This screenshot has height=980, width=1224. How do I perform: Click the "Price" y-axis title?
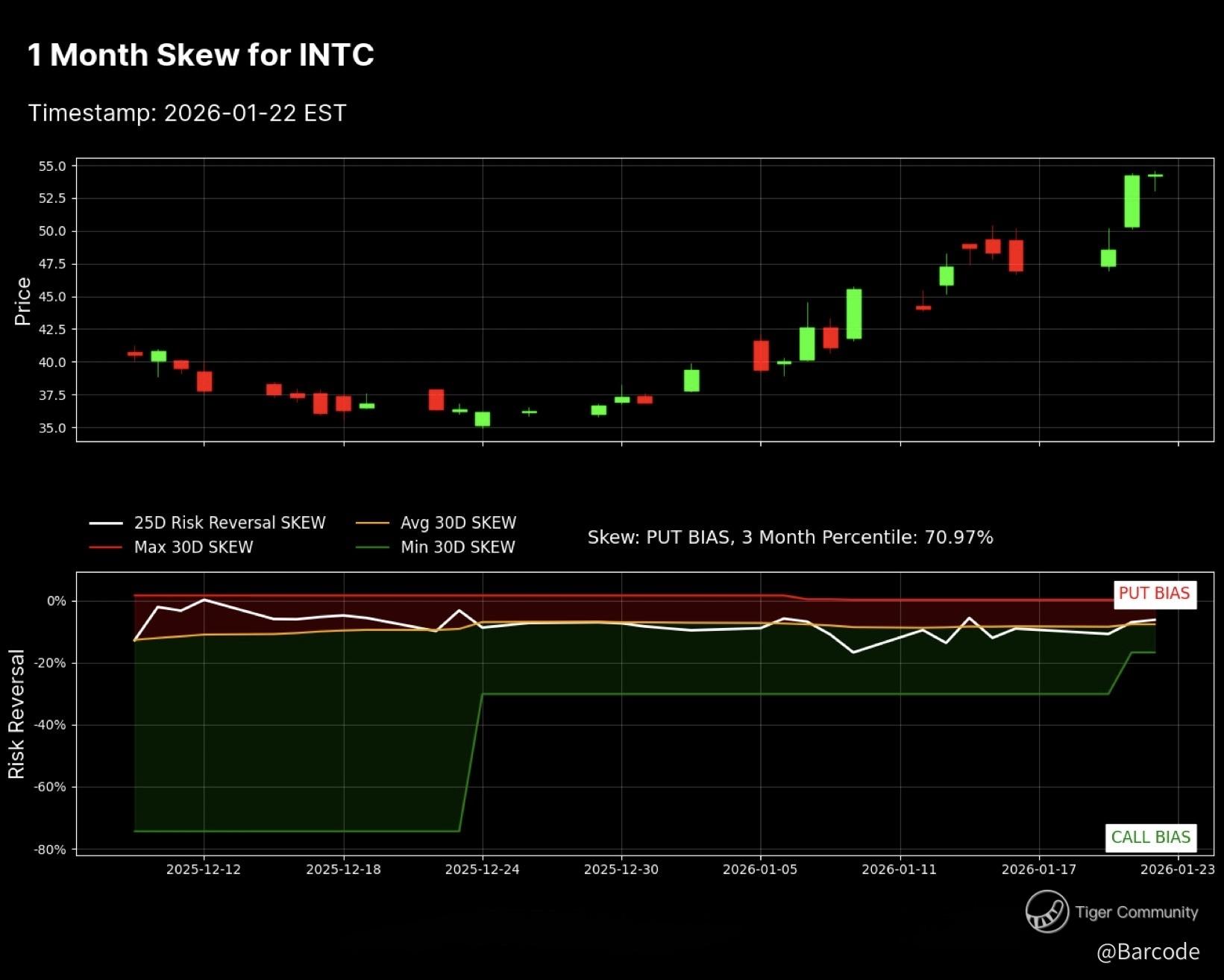pyautogui.click(x=22, y=301)
